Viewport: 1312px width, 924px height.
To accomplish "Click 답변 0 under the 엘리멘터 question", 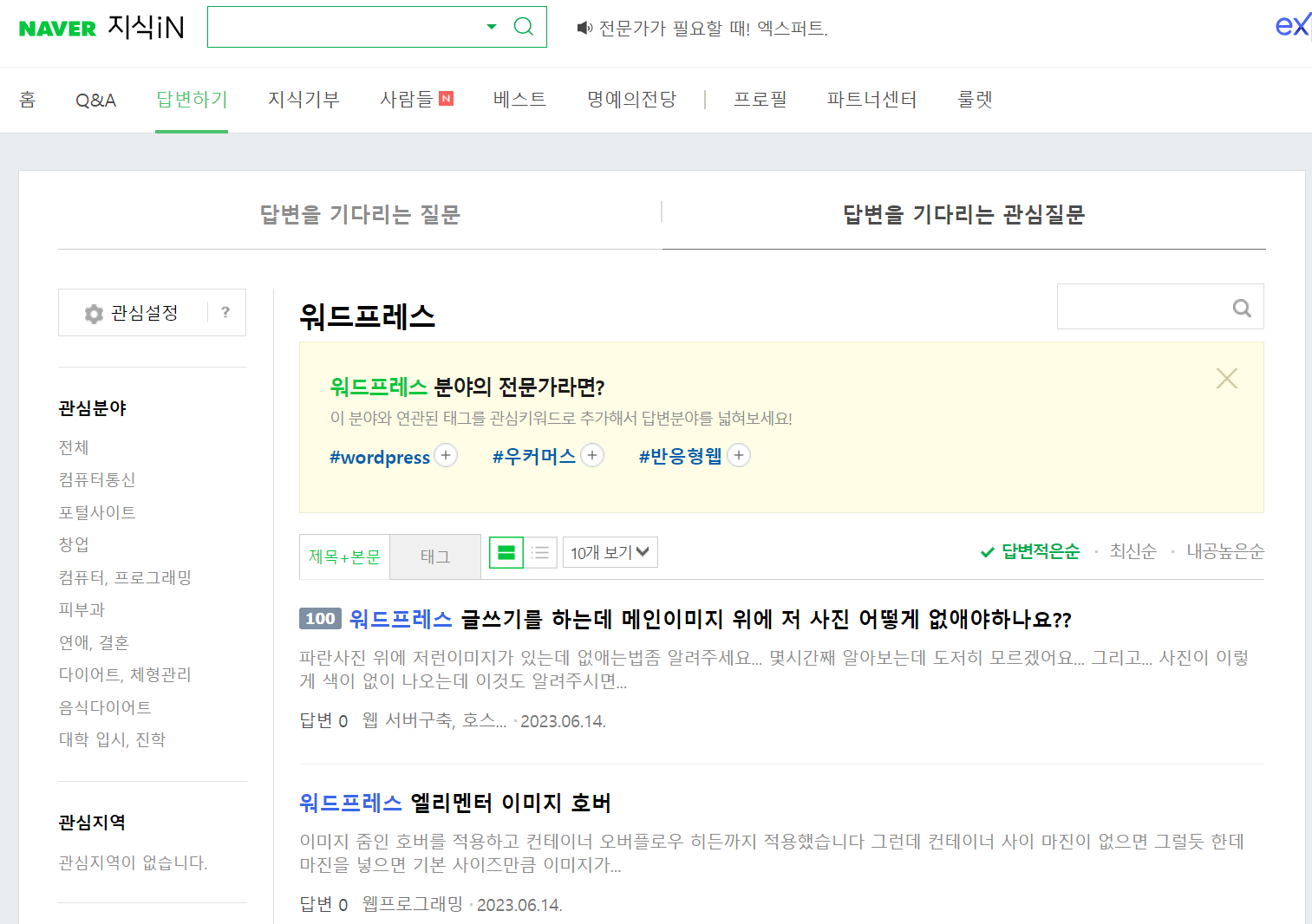I will pyautogui.click(x=323, y=904).
